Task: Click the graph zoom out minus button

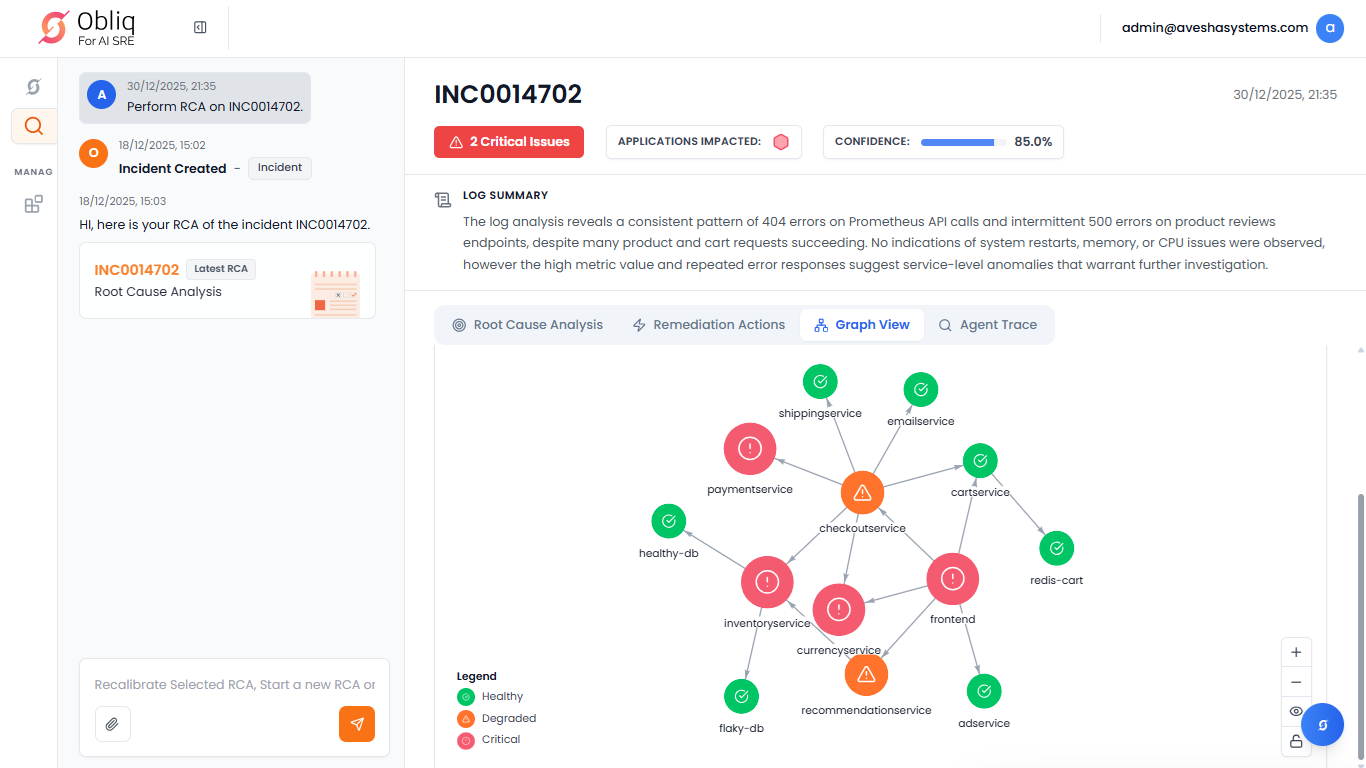Action: click(1296, 682)
